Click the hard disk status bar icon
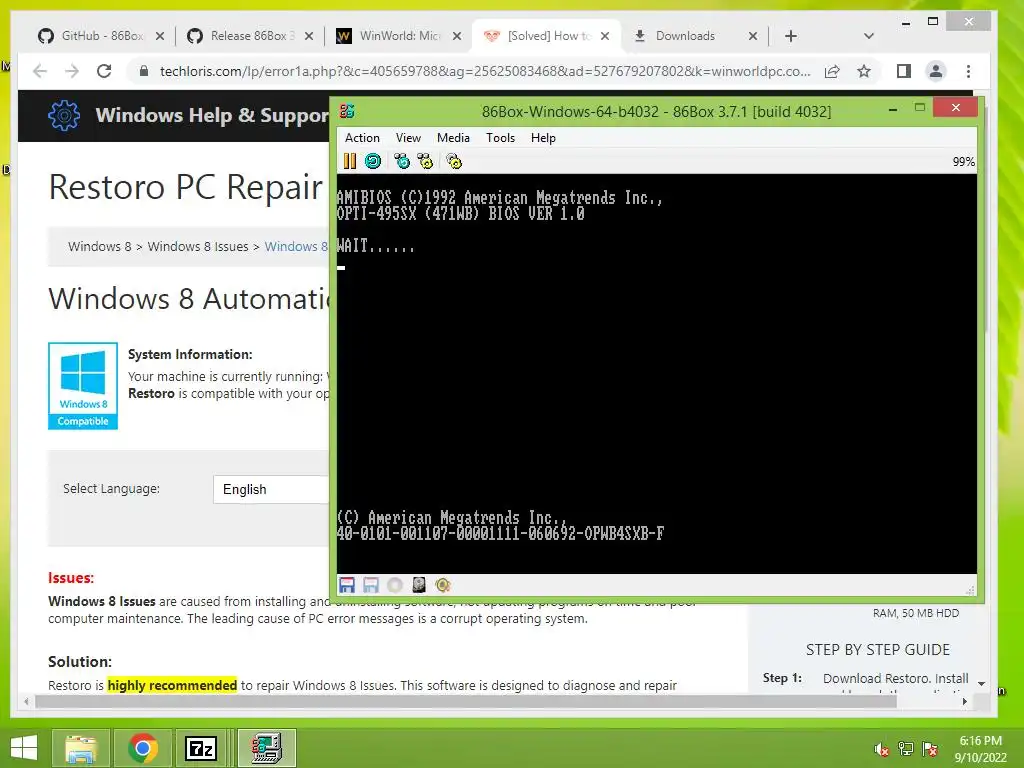The image size is (1024, 768). [419, 585]
